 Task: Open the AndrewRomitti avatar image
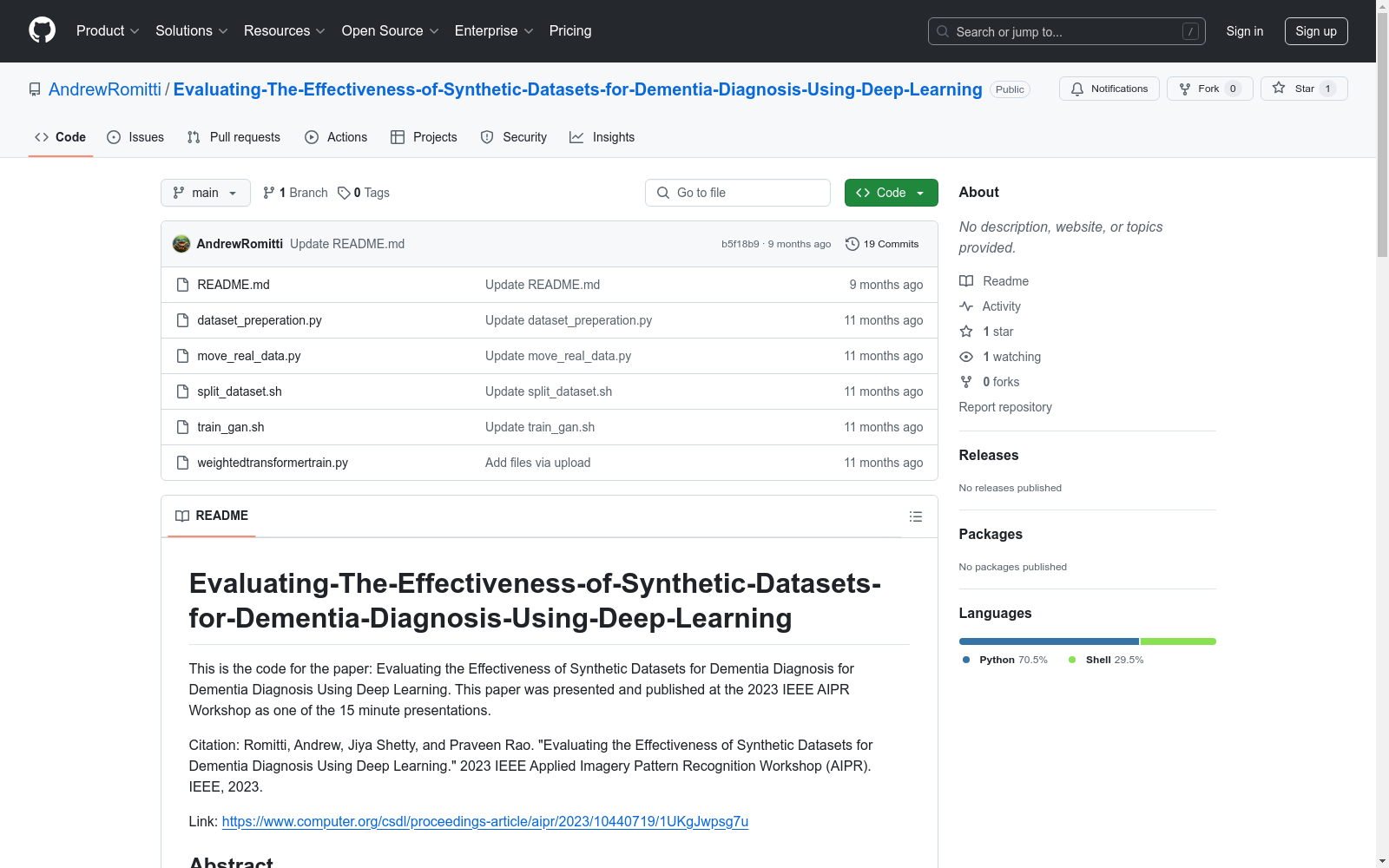(181, 244)
